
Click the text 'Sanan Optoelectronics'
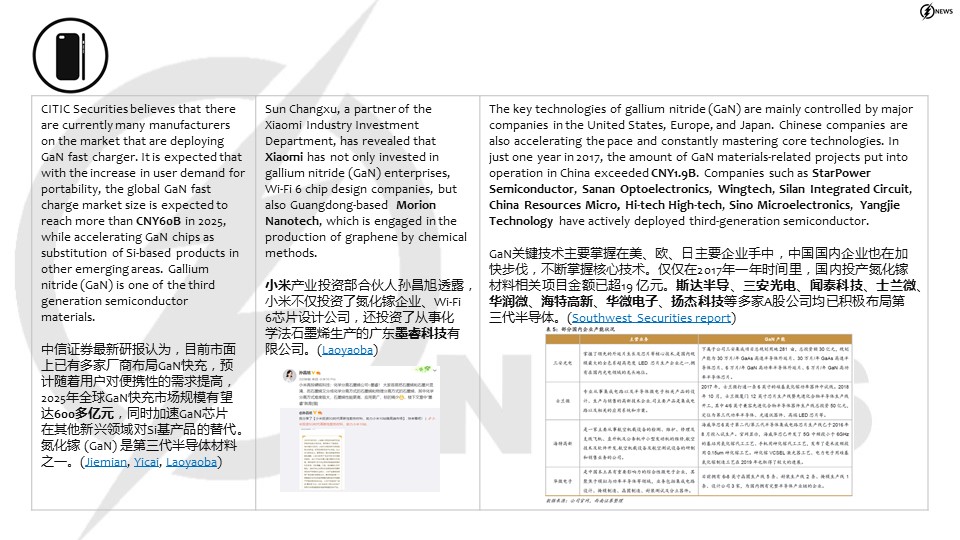[x=645, y=189]
